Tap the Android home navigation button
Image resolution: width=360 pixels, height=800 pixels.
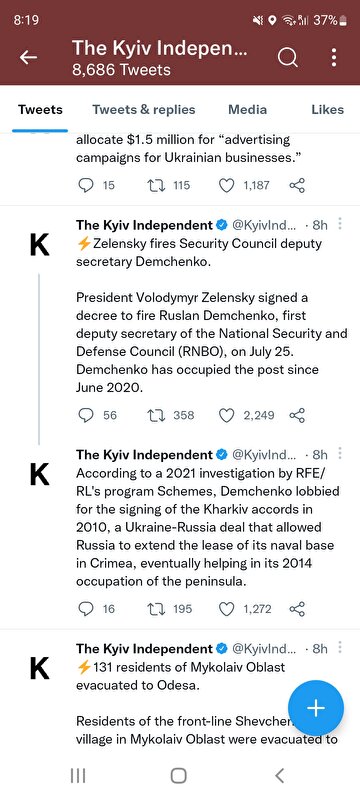[178, 776]
